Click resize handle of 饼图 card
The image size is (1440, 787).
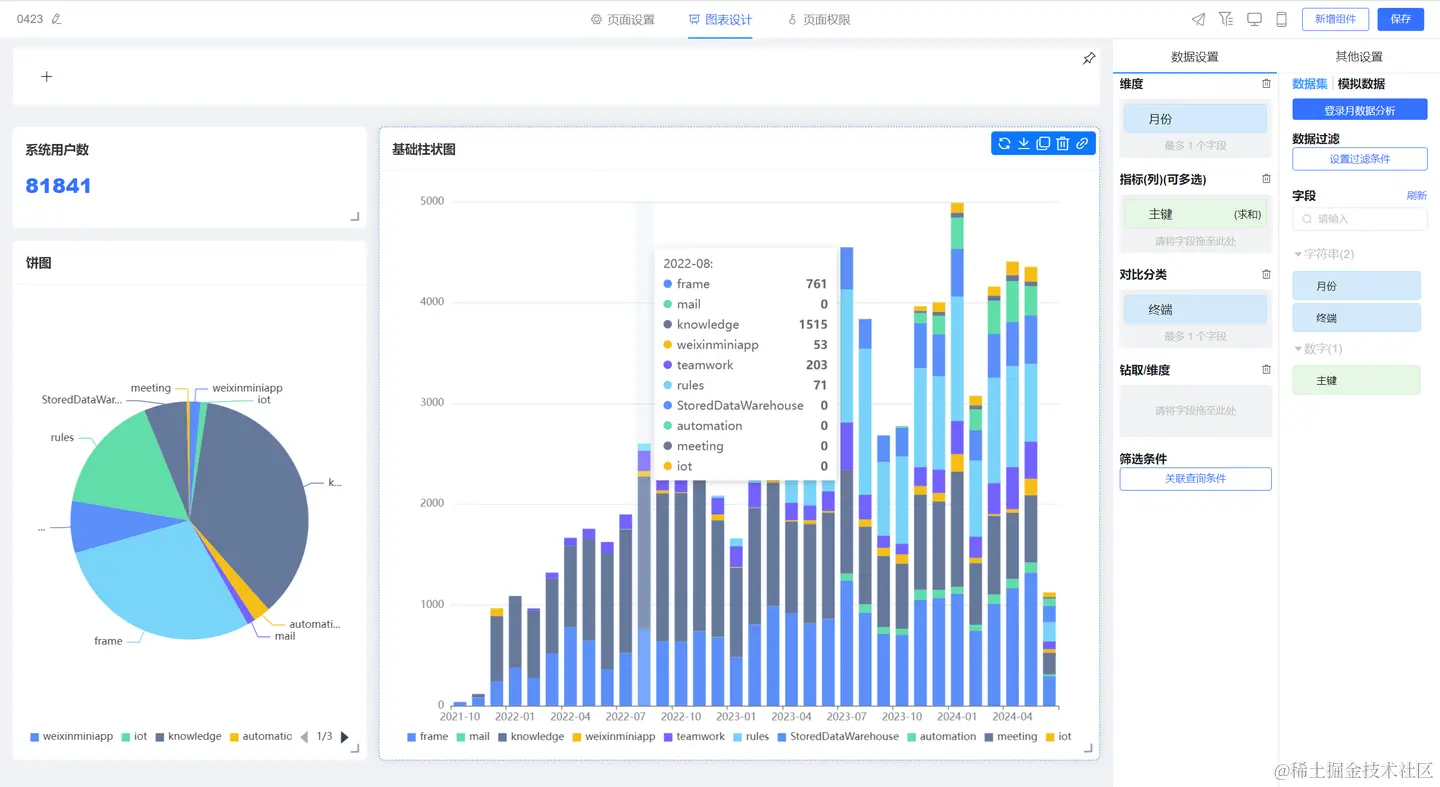[x=354, y=748]
